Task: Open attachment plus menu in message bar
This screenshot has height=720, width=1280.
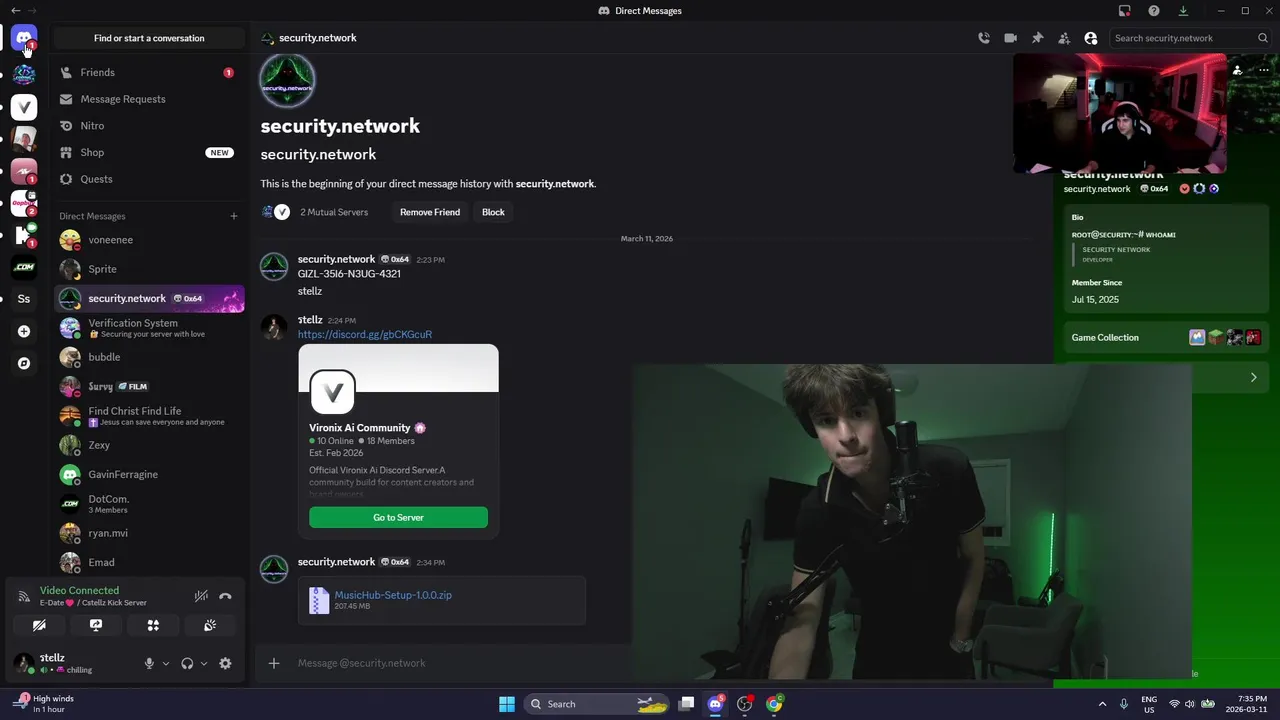Action: tap(274, 663)
